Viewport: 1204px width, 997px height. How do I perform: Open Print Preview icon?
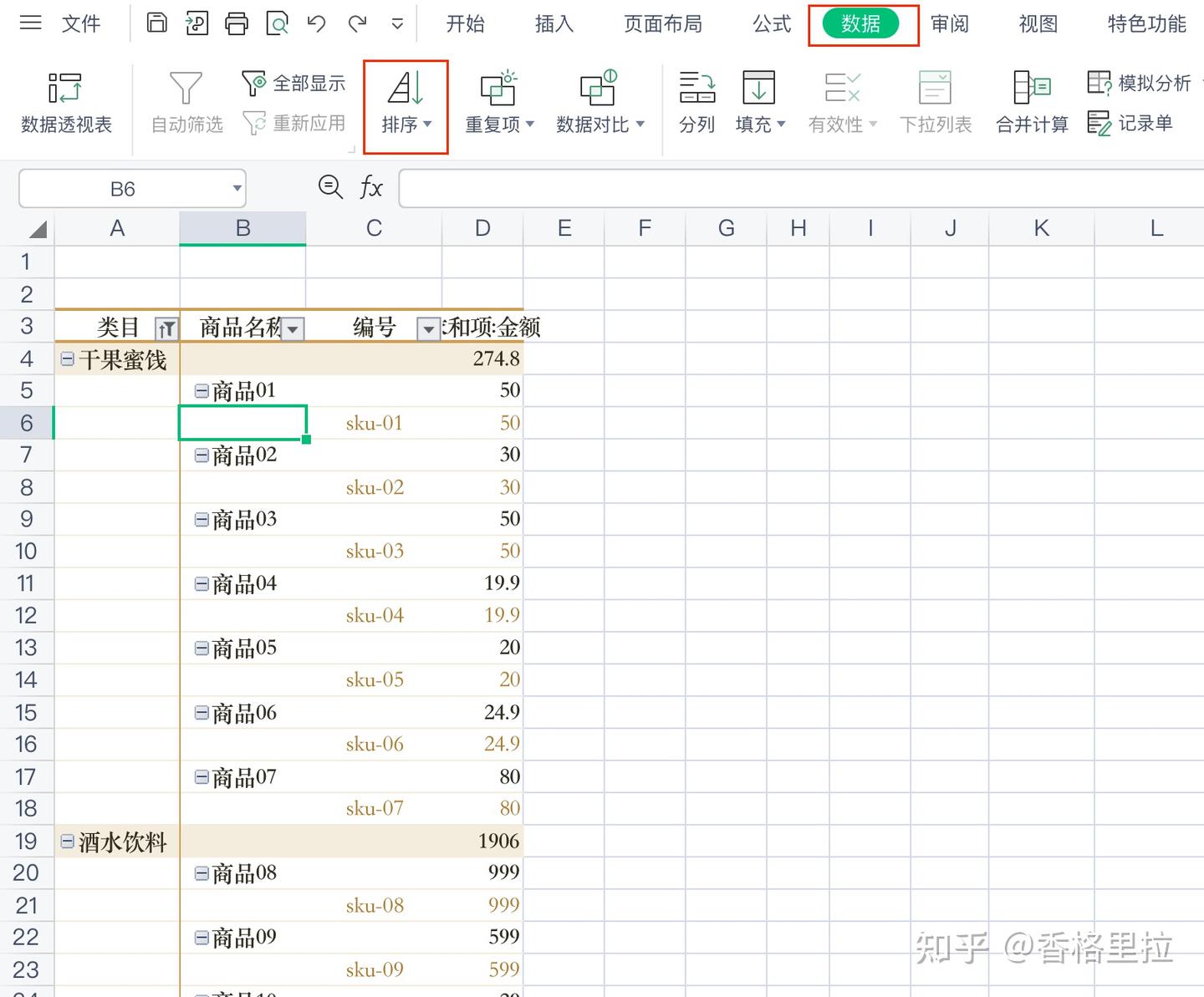point(277,23)
